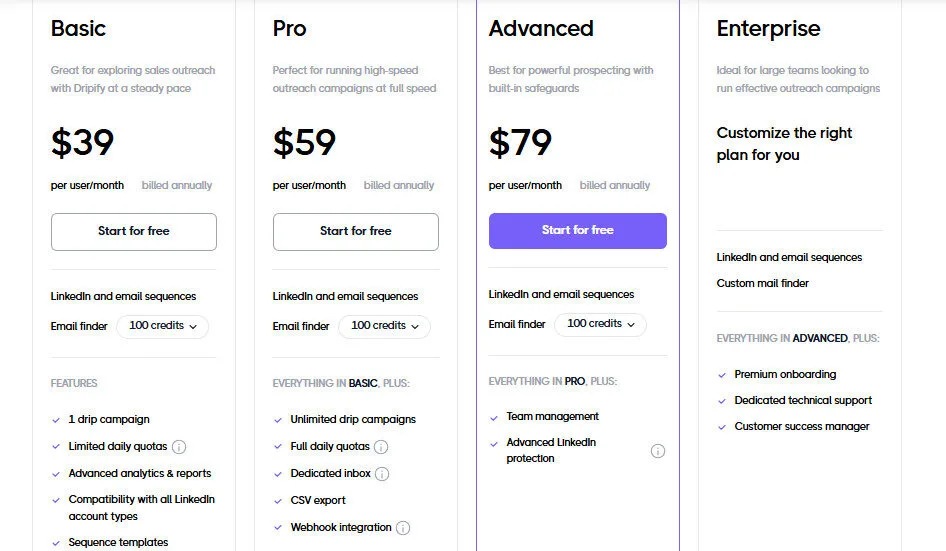Viewport: 946px width, 551px height.
Task: Open Basic plan email finder credits dropdown
Action: point(163,326)
